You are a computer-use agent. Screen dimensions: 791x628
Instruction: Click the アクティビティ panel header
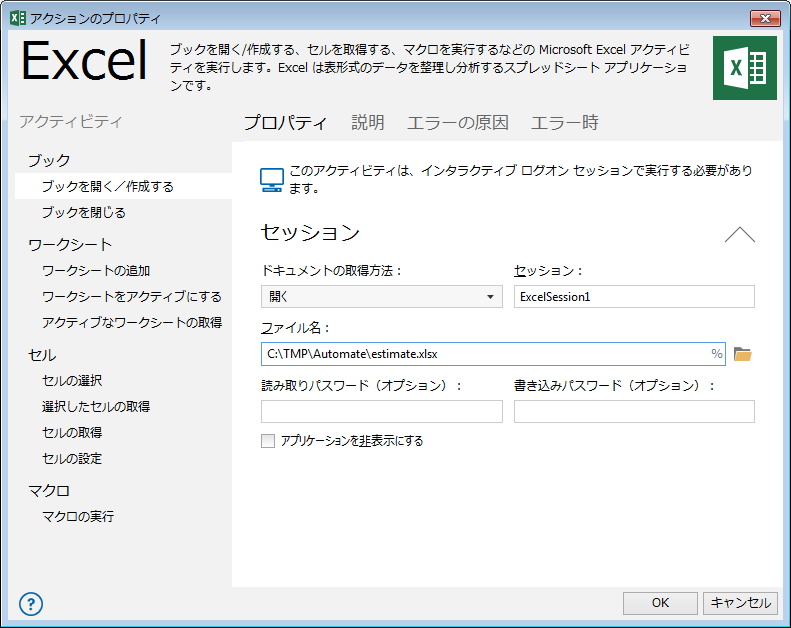click(71, 122)
